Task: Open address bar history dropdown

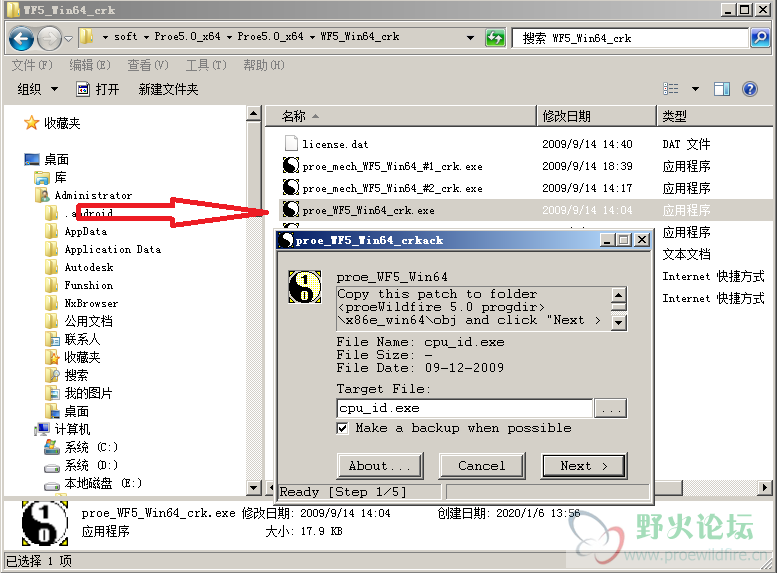Action: (470, 38)
